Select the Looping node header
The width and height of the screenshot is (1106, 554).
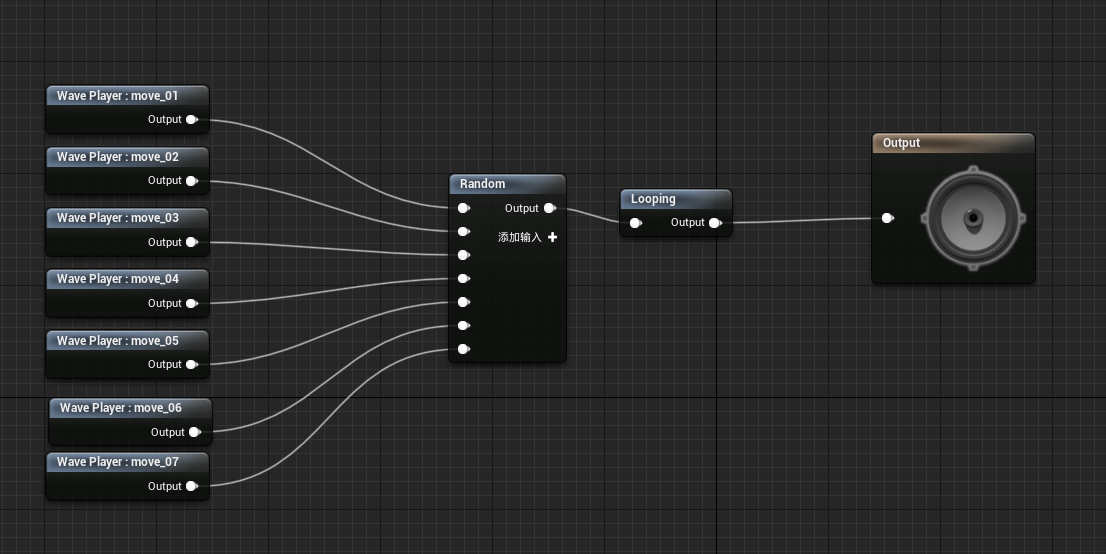(x=675, y=199)
